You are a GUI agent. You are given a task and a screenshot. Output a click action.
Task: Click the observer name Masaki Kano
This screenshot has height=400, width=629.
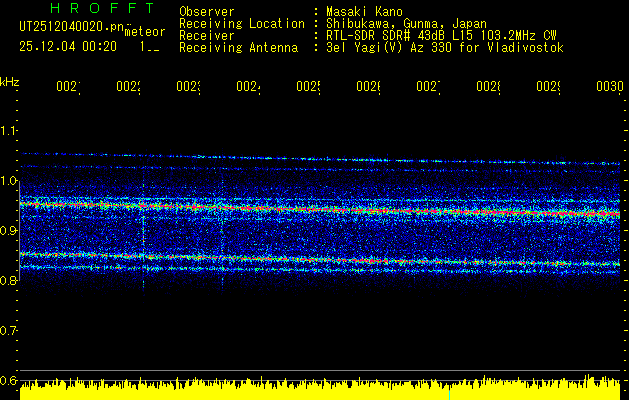coord(364,11)
